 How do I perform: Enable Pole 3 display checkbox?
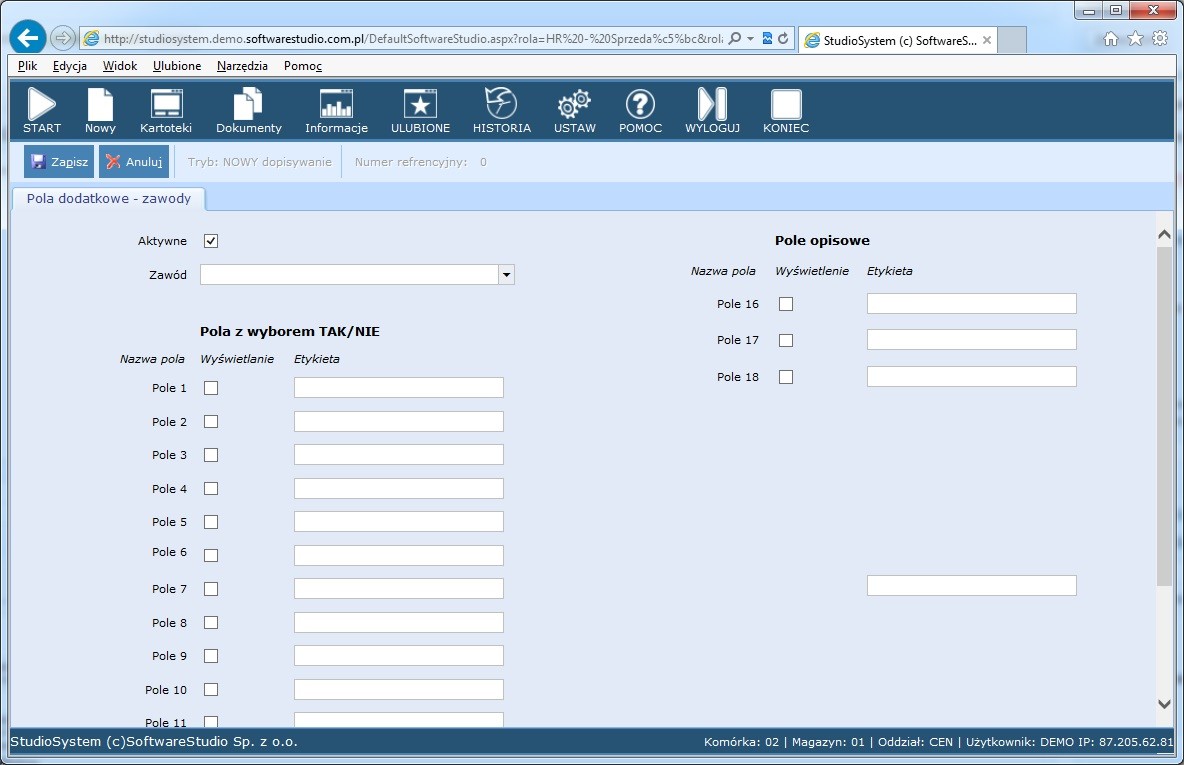[211, 455]
